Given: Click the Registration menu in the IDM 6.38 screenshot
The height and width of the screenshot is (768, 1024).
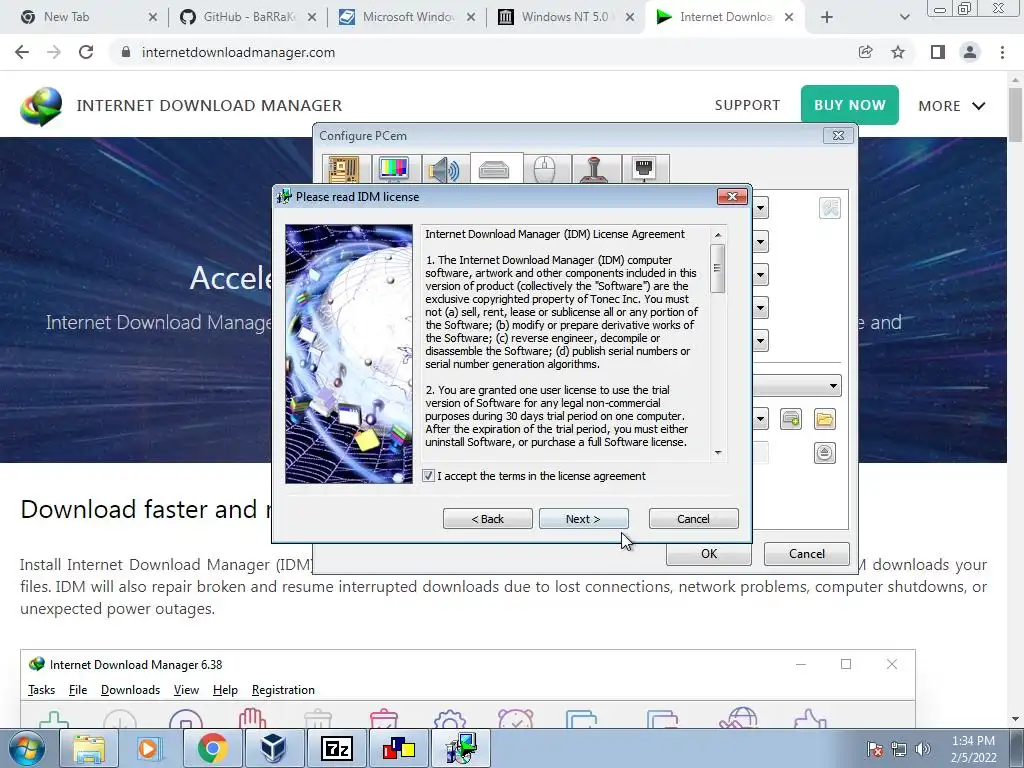Looking at the screenshot, I should 283,690.
